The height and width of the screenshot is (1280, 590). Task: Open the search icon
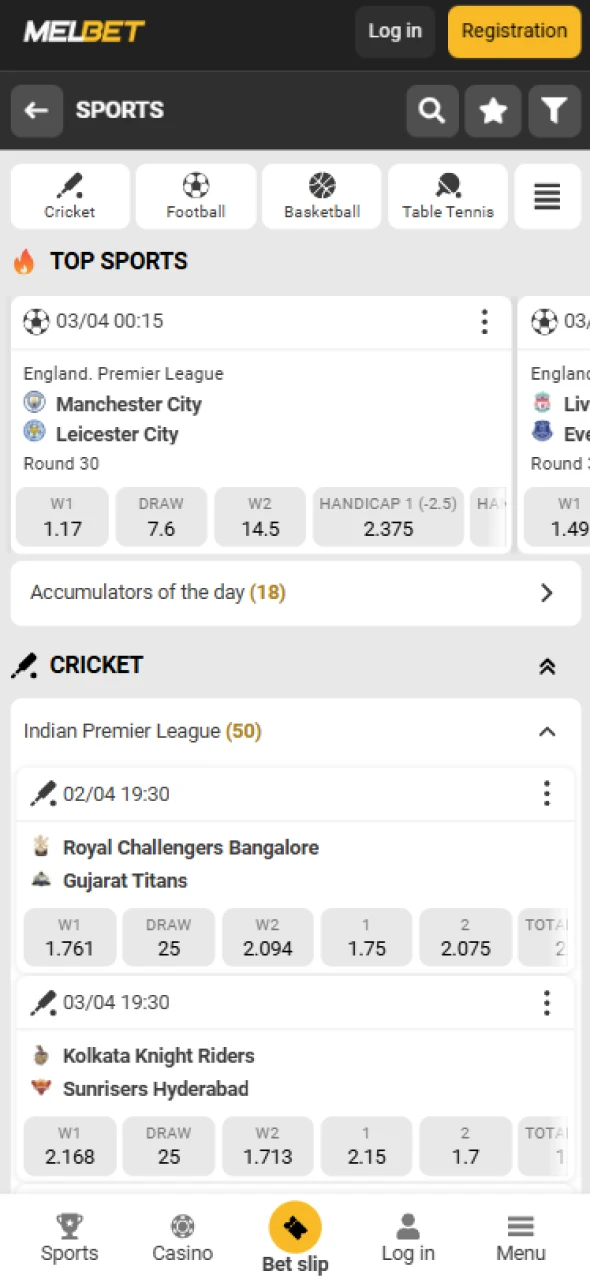[x=431, y=110]
